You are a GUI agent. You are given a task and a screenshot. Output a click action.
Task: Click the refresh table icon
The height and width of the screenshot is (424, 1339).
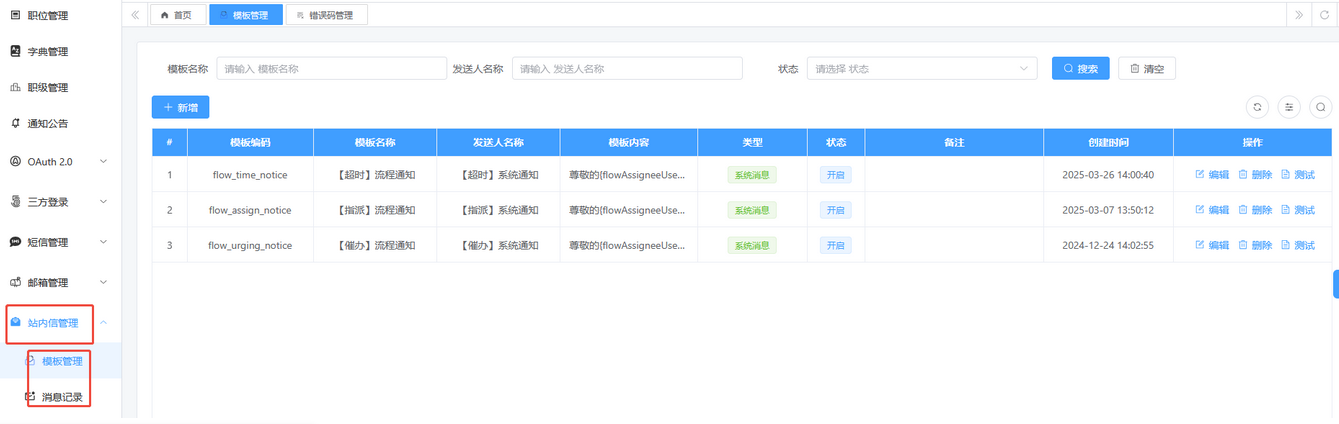click(x=1257, y=107)
